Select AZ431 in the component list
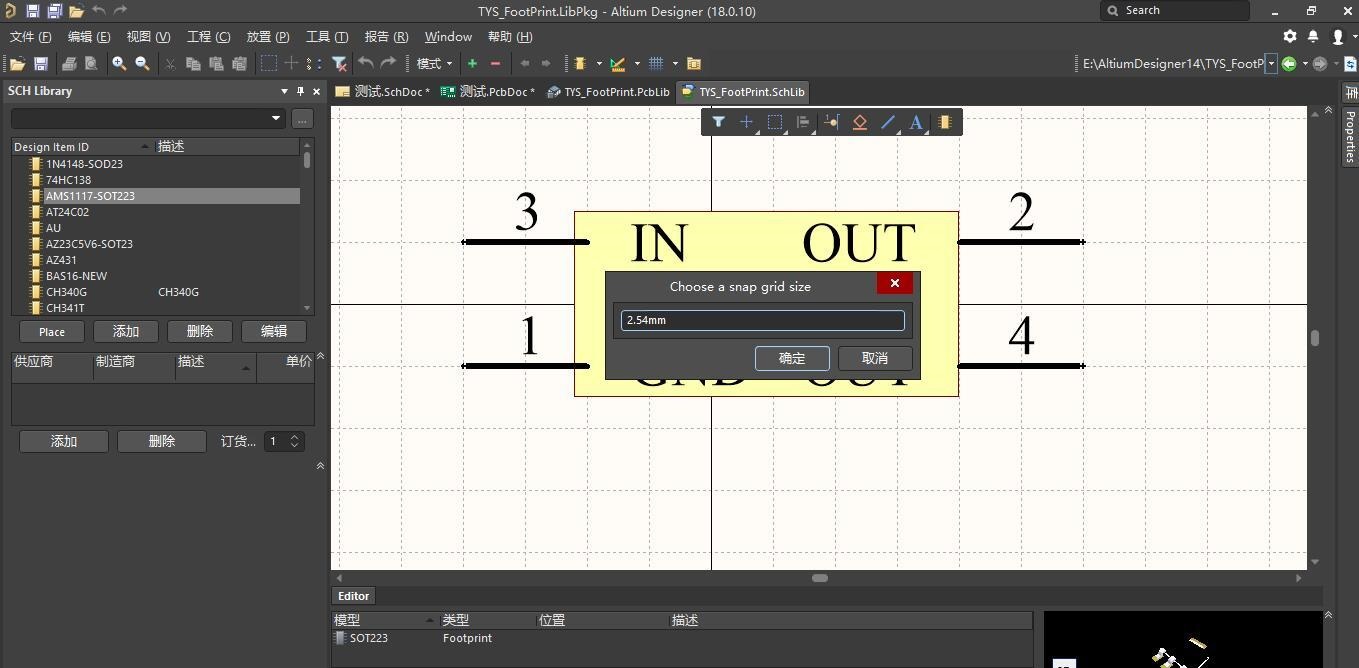This screenshot has width=1359, height=668. tap(61, 260)
